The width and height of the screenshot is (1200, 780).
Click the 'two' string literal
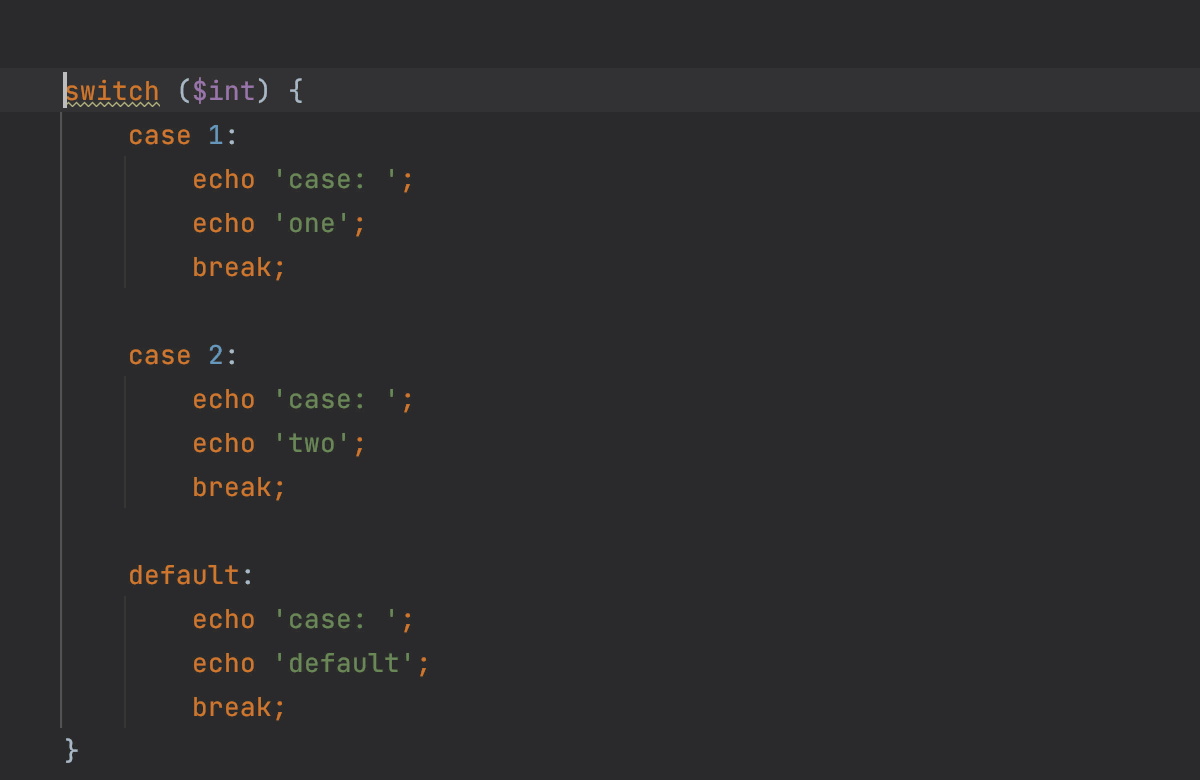coord(312,444)
